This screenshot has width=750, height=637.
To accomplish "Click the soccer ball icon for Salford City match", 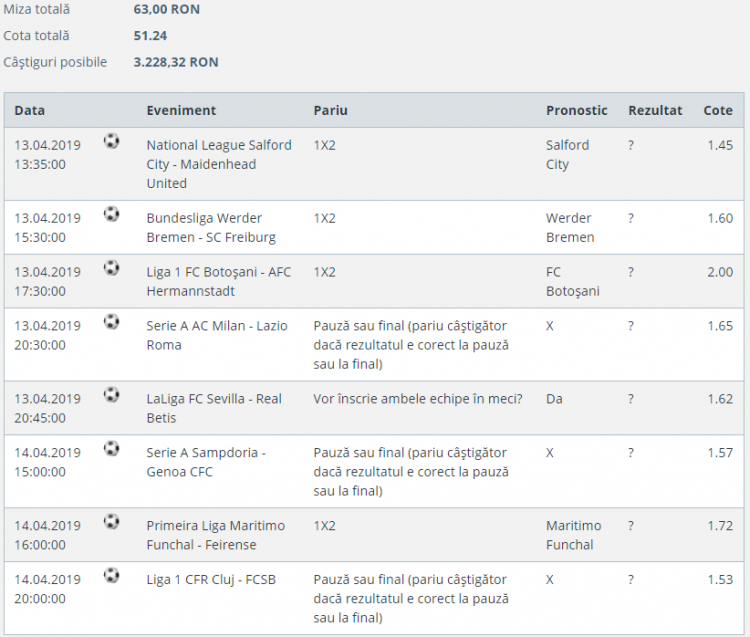I will [x=111, y=141].
